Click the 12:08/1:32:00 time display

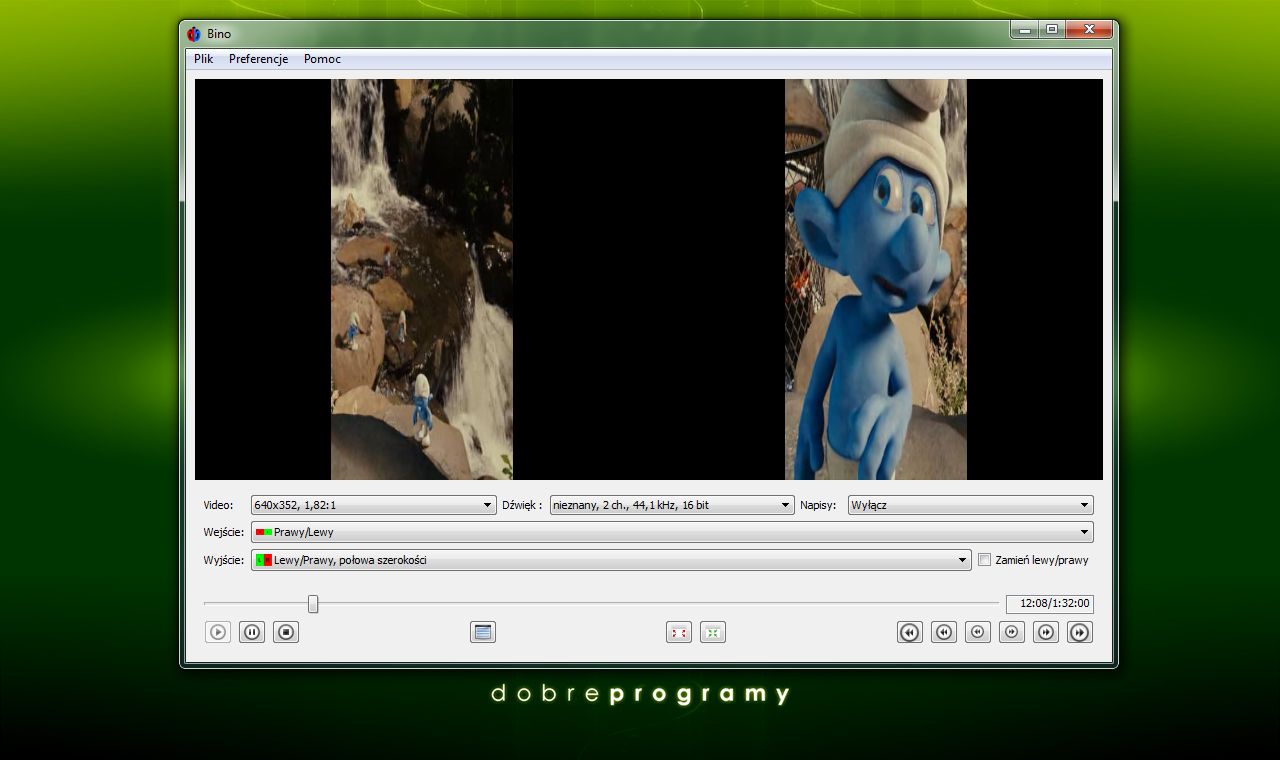point(1050,604)
